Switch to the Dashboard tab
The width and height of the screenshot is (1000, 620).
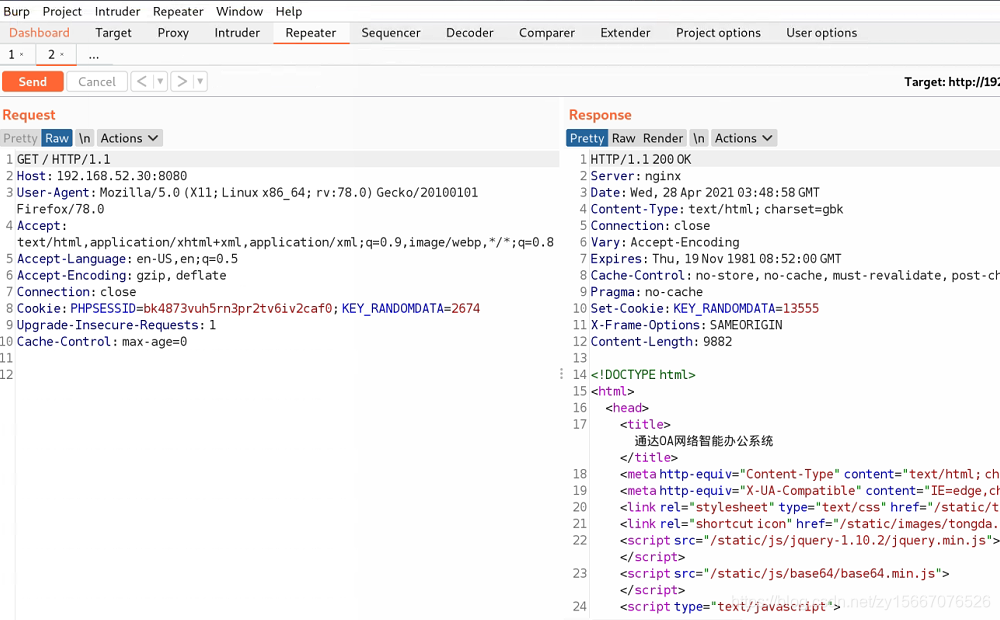pos(39,33)
